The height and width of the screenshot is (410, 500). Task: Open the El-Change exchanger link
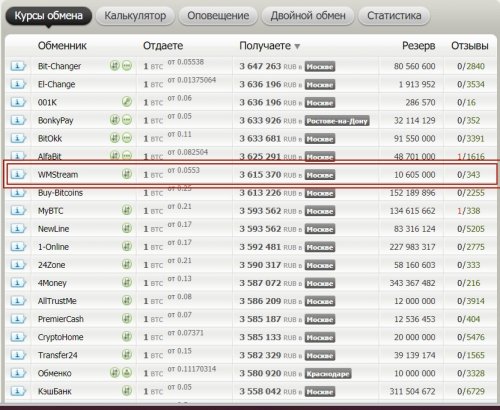(56, 84)
